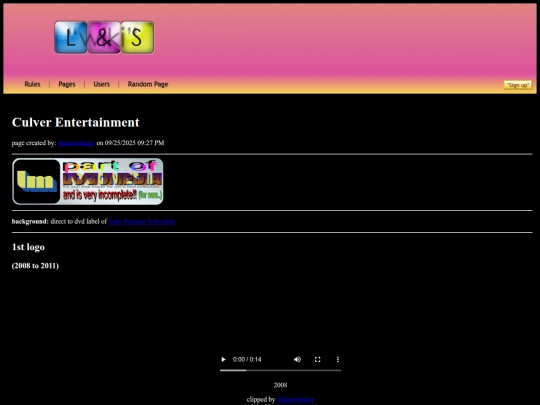Click the '1st logo' heading
This screenshot has height=405, width=540.
pyautogui.click(x=28, y=247)
